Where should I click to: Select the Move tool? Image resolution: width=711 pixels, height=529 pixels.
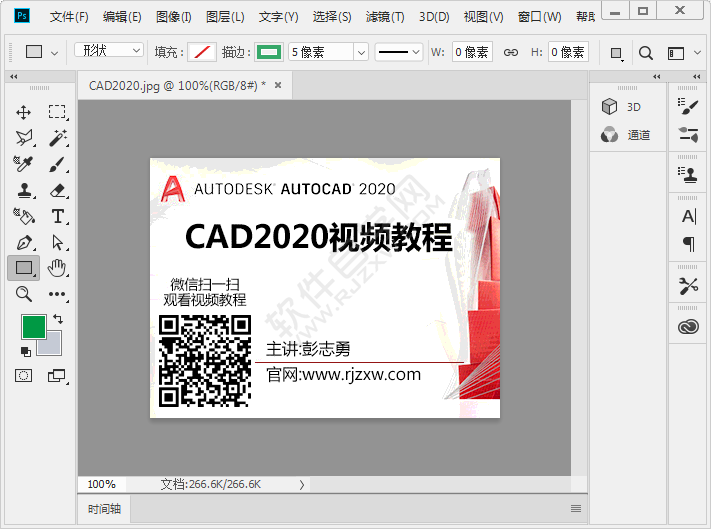[24, 112]
